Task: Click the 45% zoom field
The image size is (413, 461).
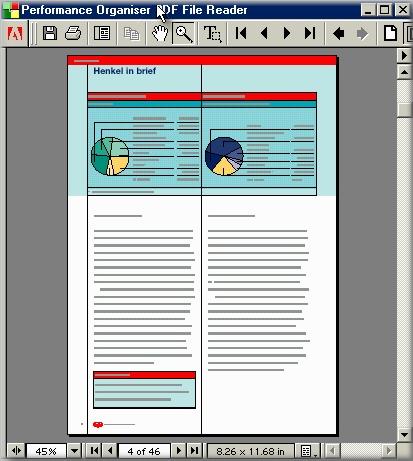Action: coord(46,451)
